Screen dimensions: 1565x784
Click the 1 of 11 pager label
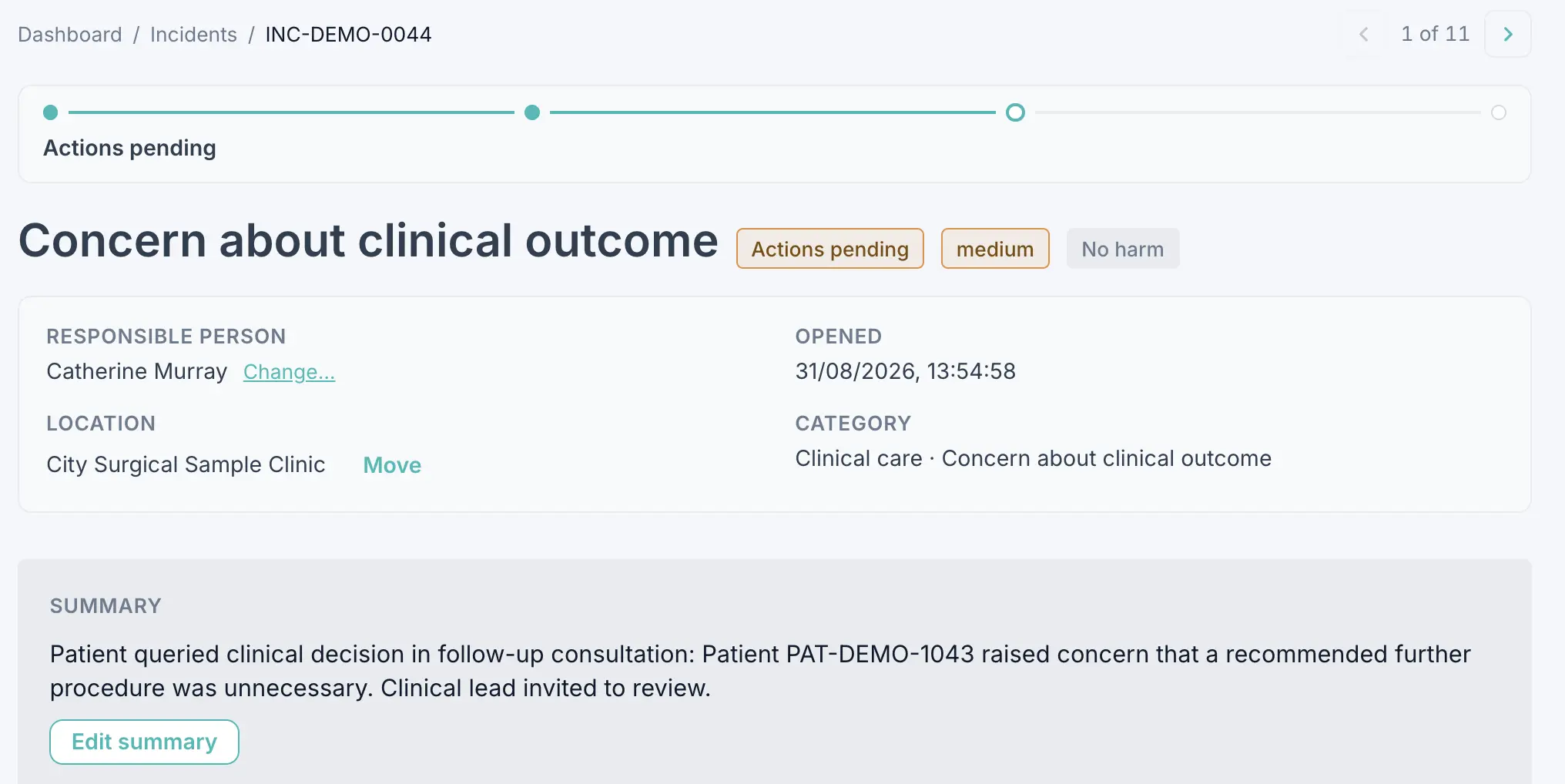pos(1436,34)
